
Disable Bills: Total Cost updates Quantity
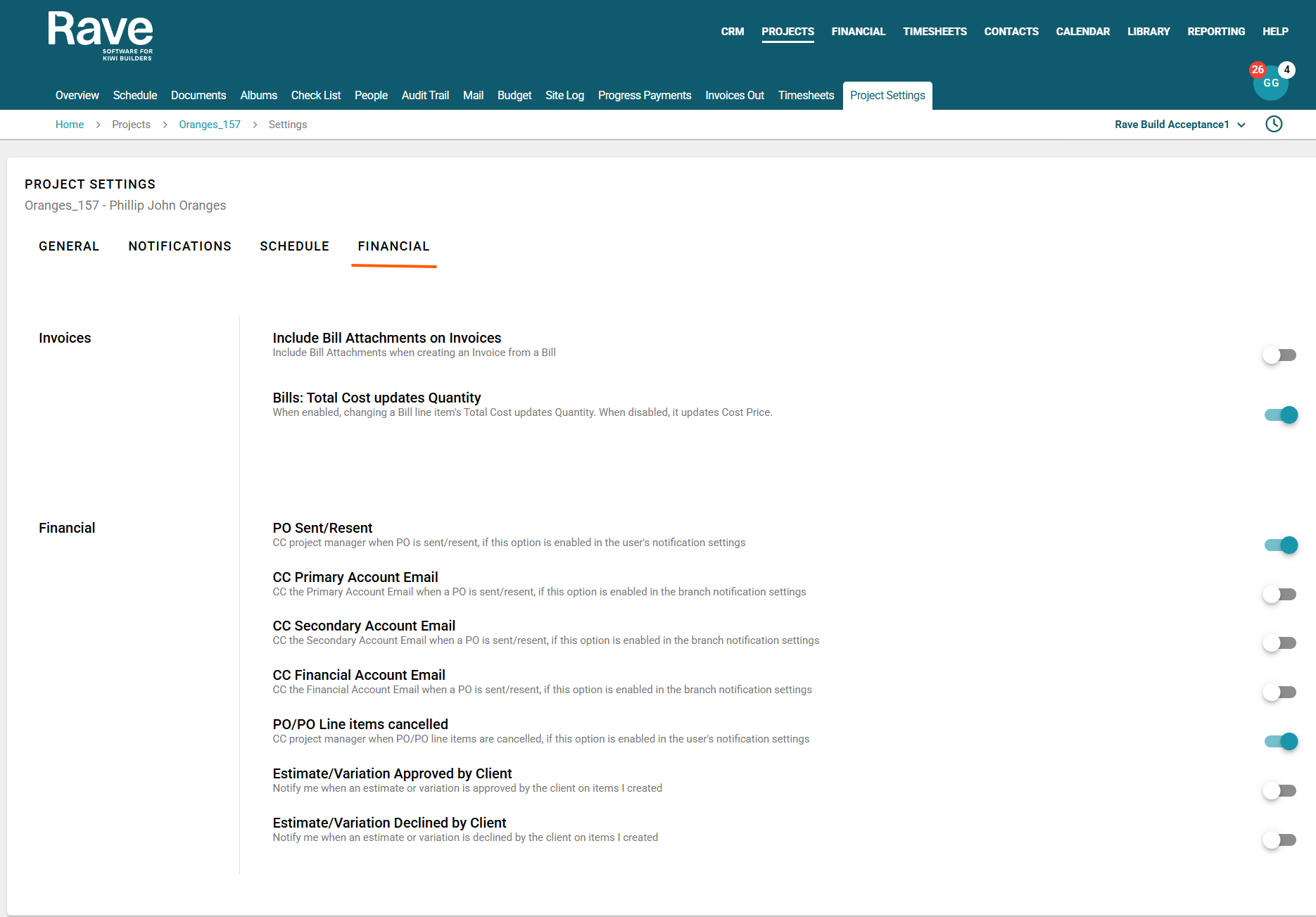[1281, 415]
